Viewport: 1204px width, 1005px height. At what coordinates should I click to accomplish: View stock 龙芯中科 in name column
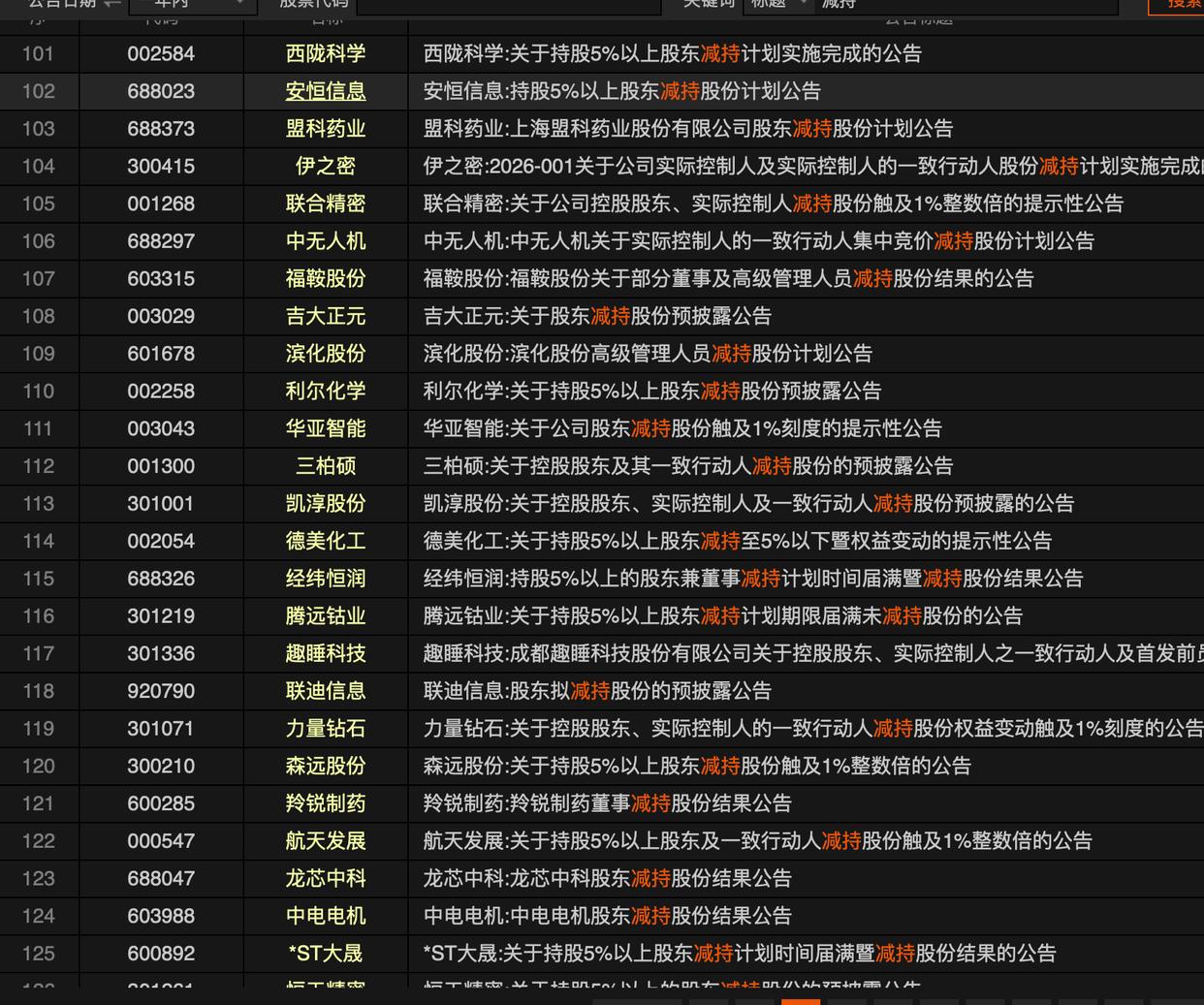click(326, 878)
